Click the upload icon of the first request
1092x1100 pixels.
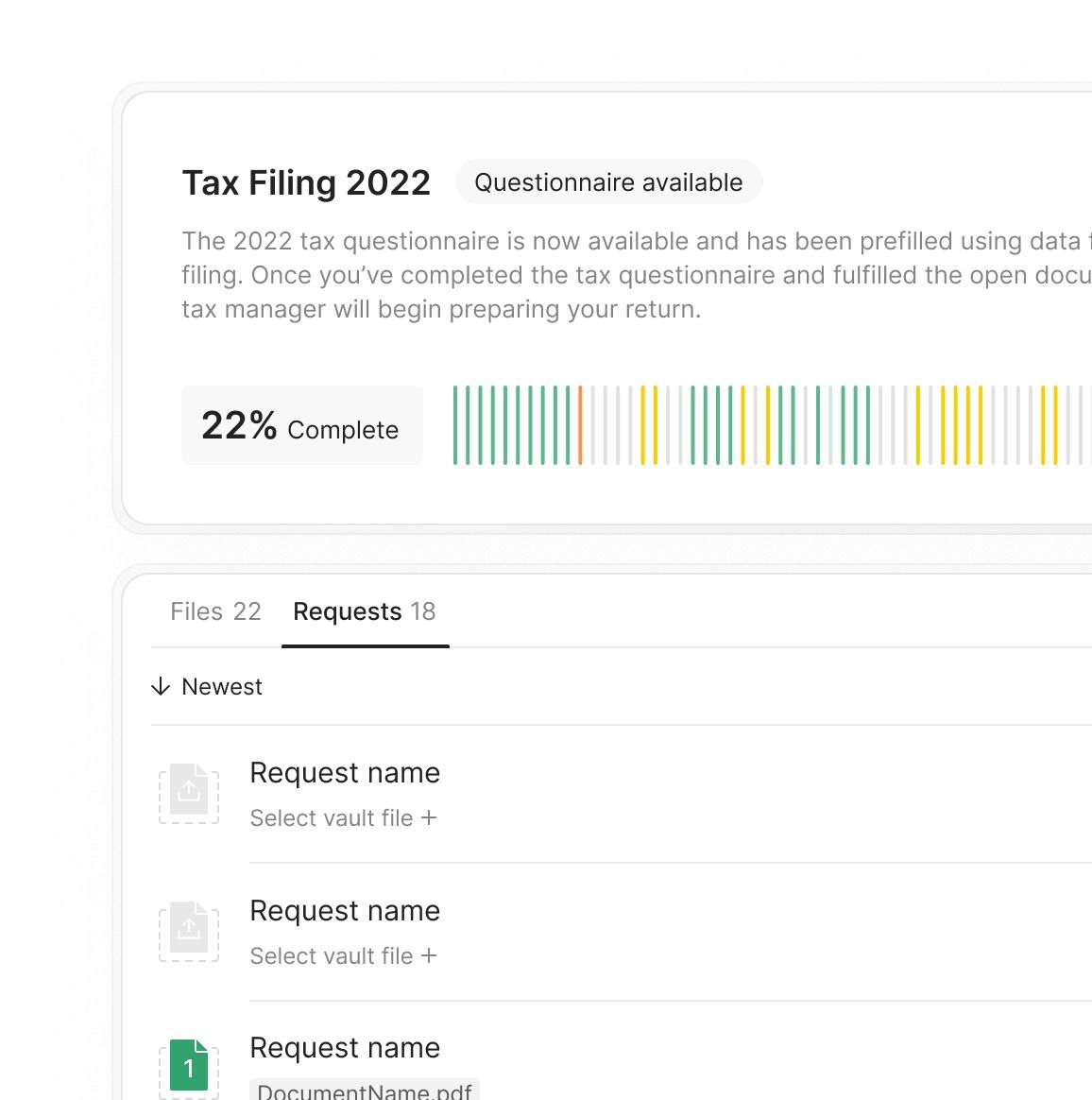pos(189,792)
